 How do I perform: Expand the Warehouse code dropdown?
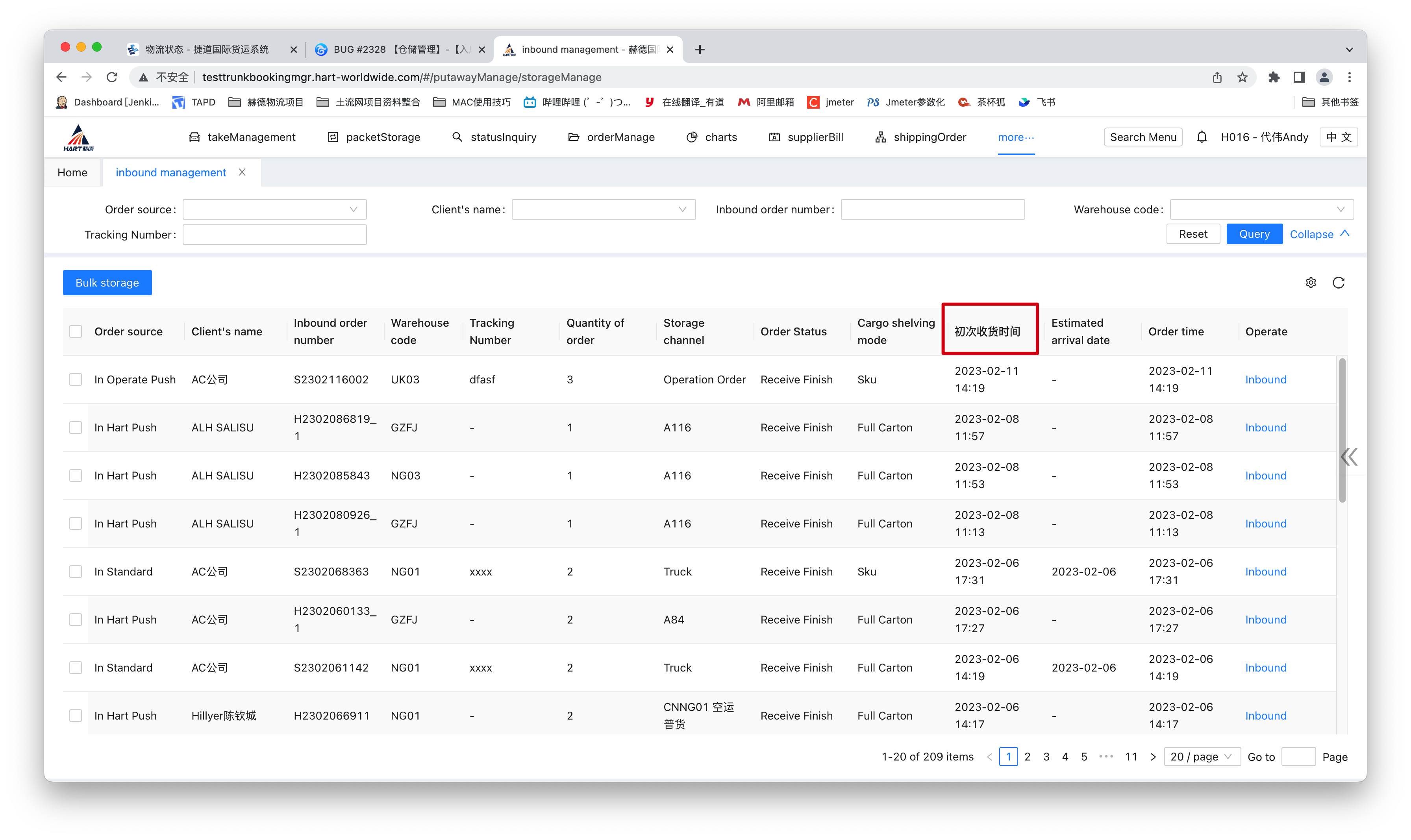1261,209
